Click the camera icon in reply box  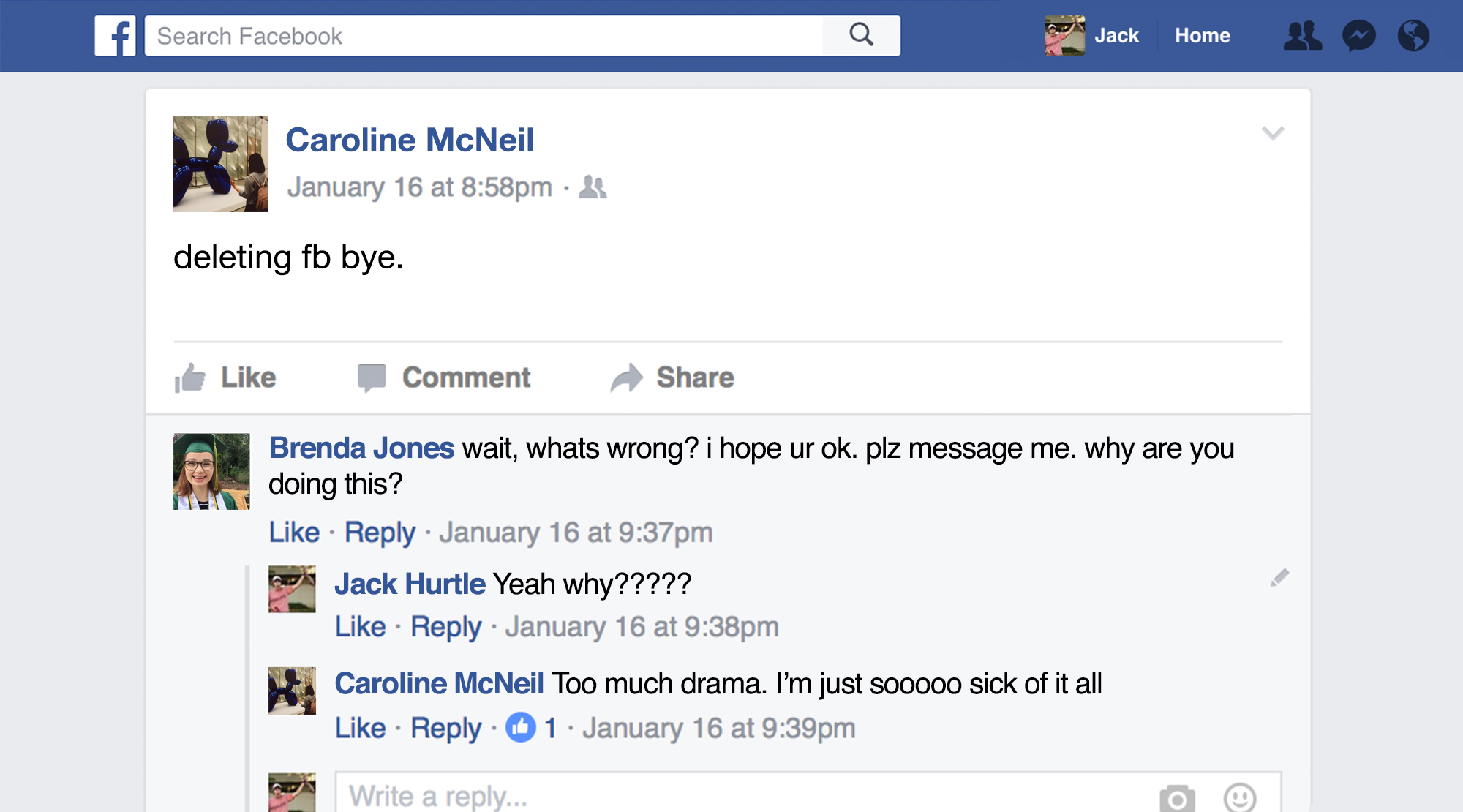point(1177,797)
